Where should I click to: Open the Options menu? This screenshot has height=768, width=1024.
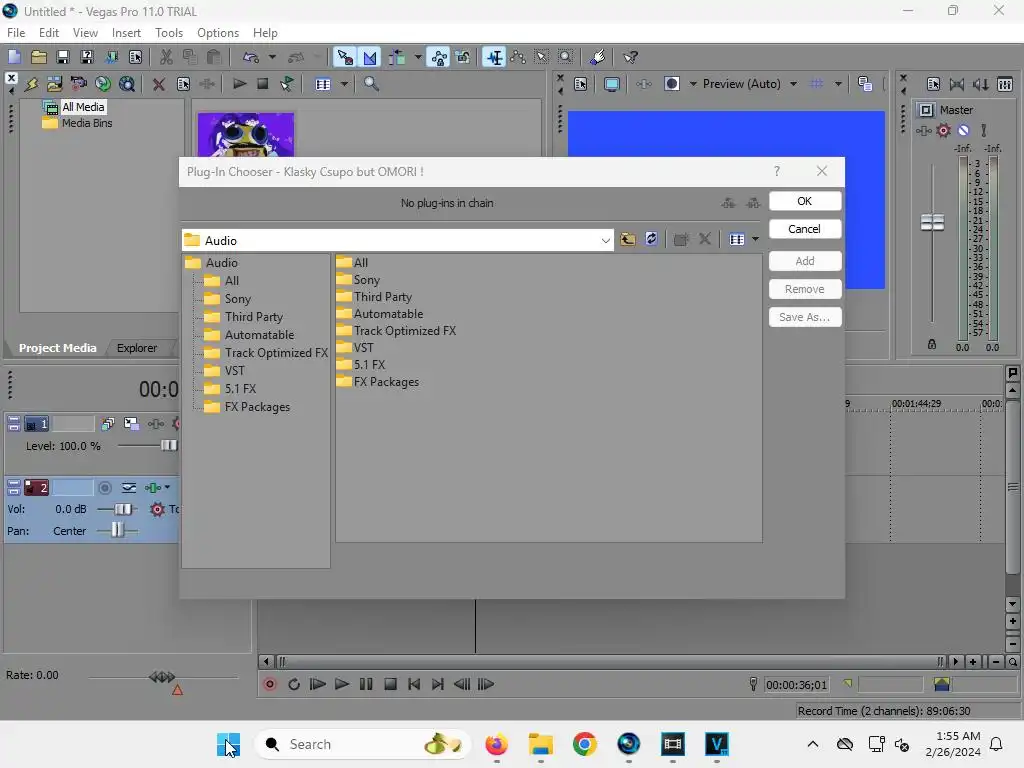click(x=217, y=33)
